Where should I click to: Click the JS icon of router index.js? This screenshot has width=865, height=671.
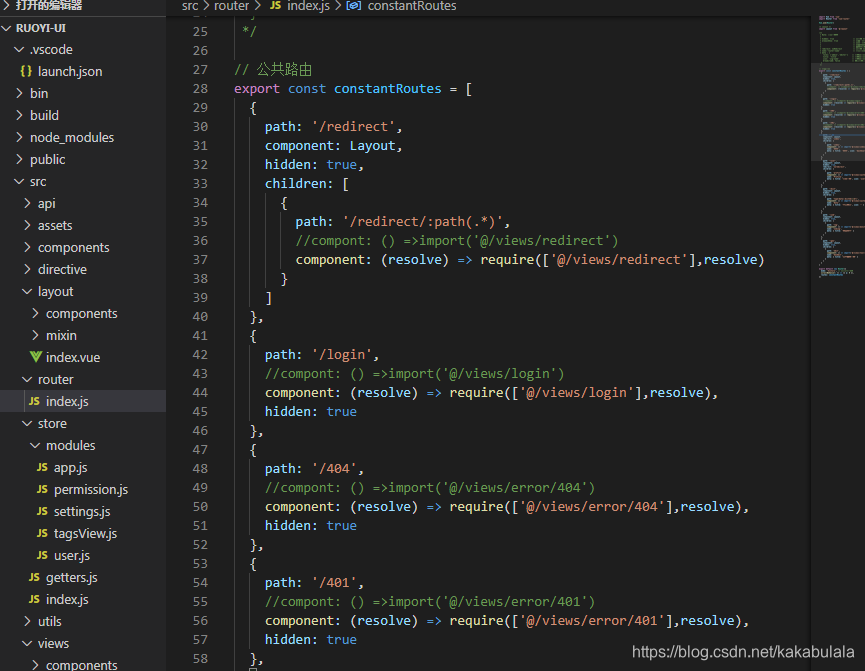pos(34,401)
